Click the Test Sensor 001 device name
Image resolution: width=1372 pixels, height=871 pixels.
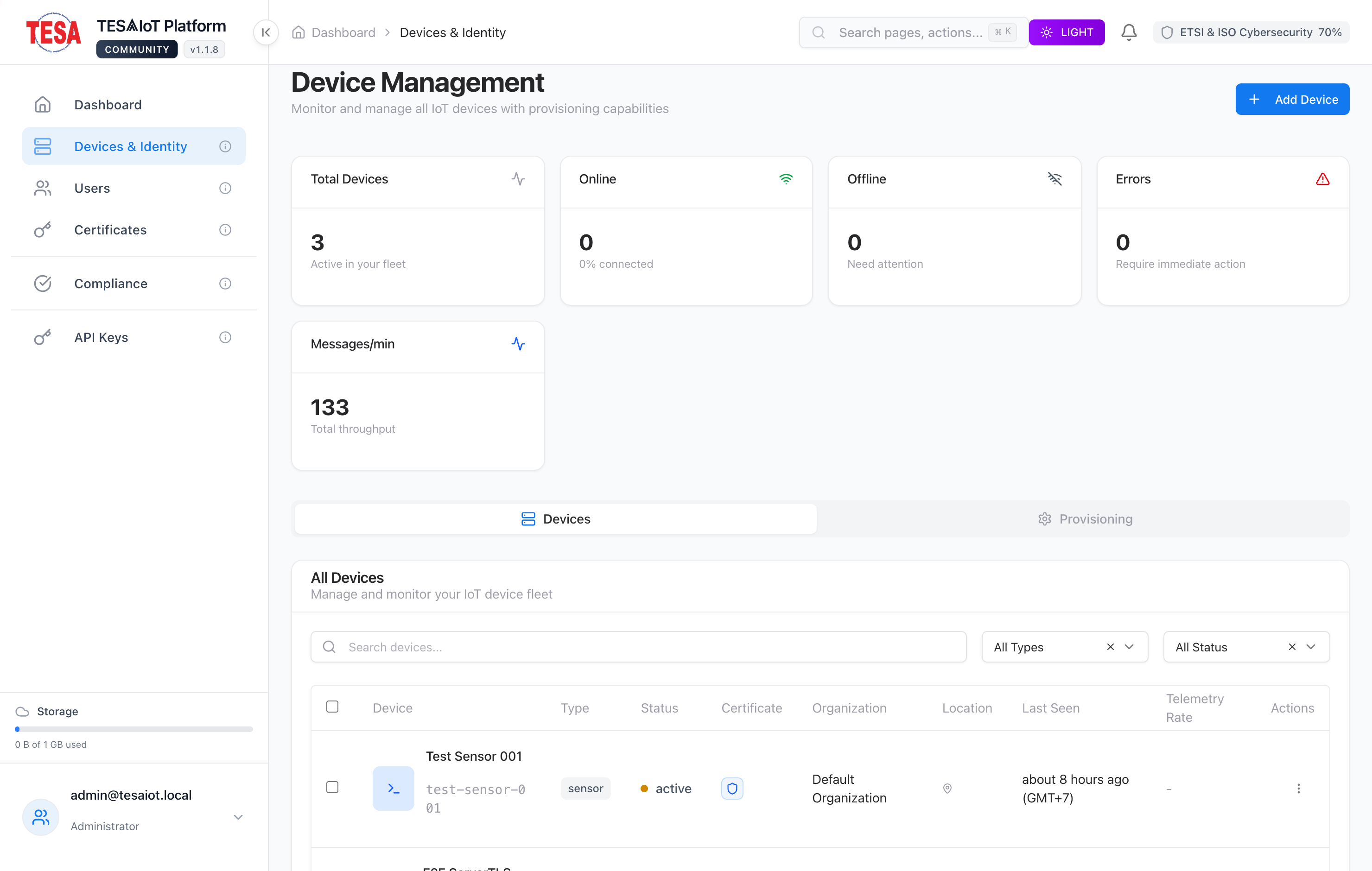(473, 756)
